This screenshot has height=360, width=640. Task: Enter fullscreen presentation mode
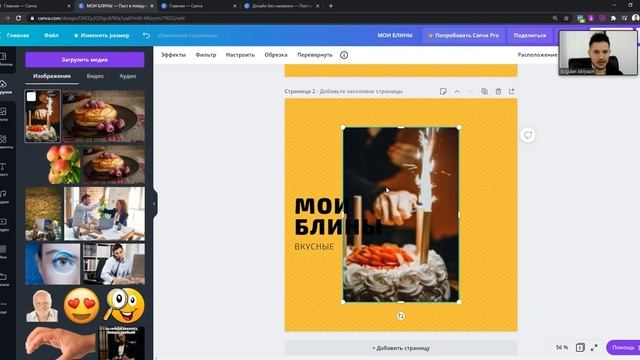(594, 347)
